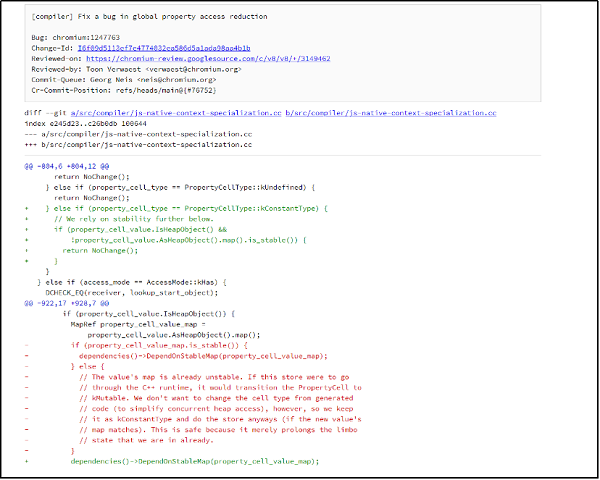Click the commit title 'Fix a bug in global property access reduction'
This screenshot has width=600, height=480.
point(173,16)
